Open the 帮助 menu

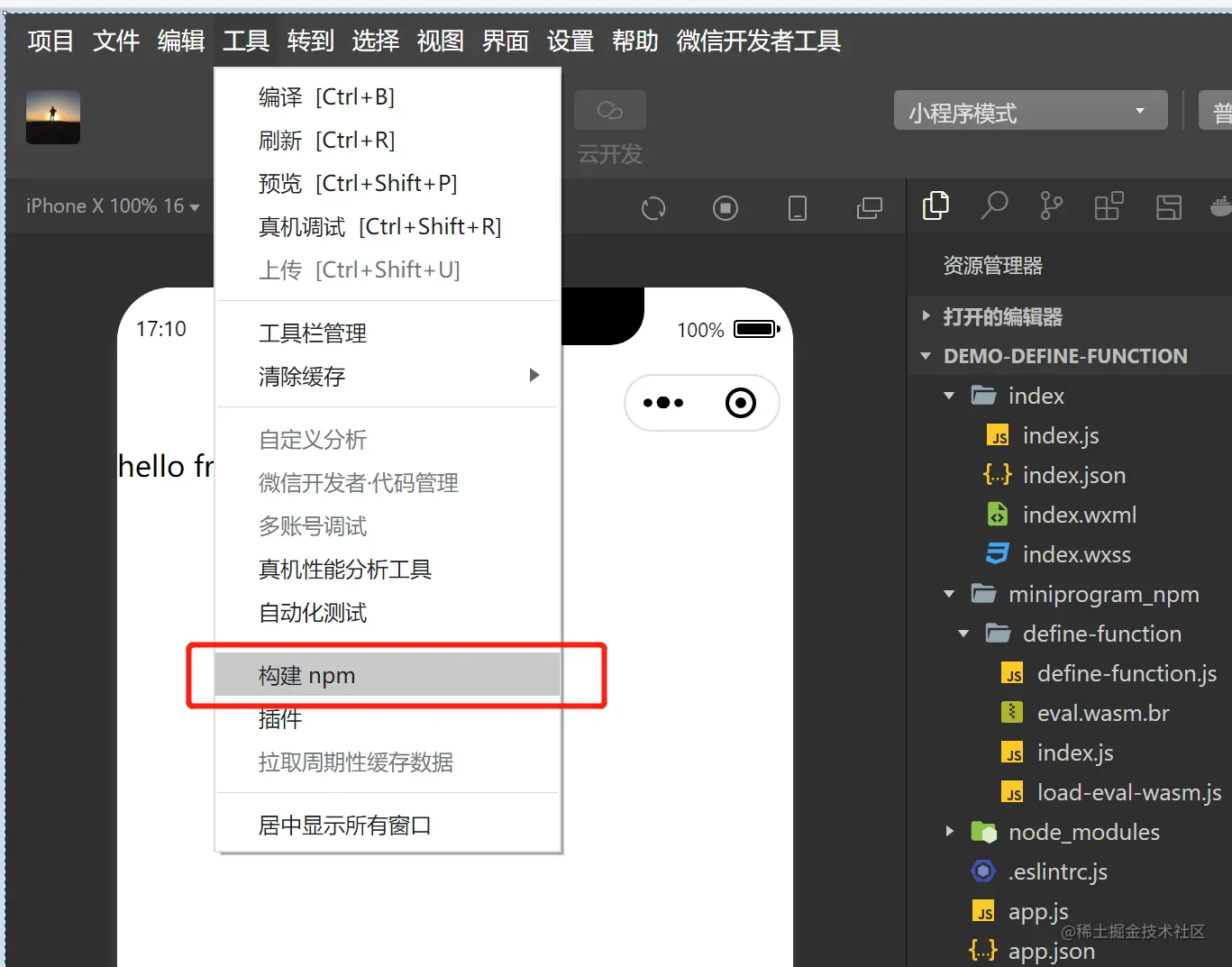tap(635, 41)
